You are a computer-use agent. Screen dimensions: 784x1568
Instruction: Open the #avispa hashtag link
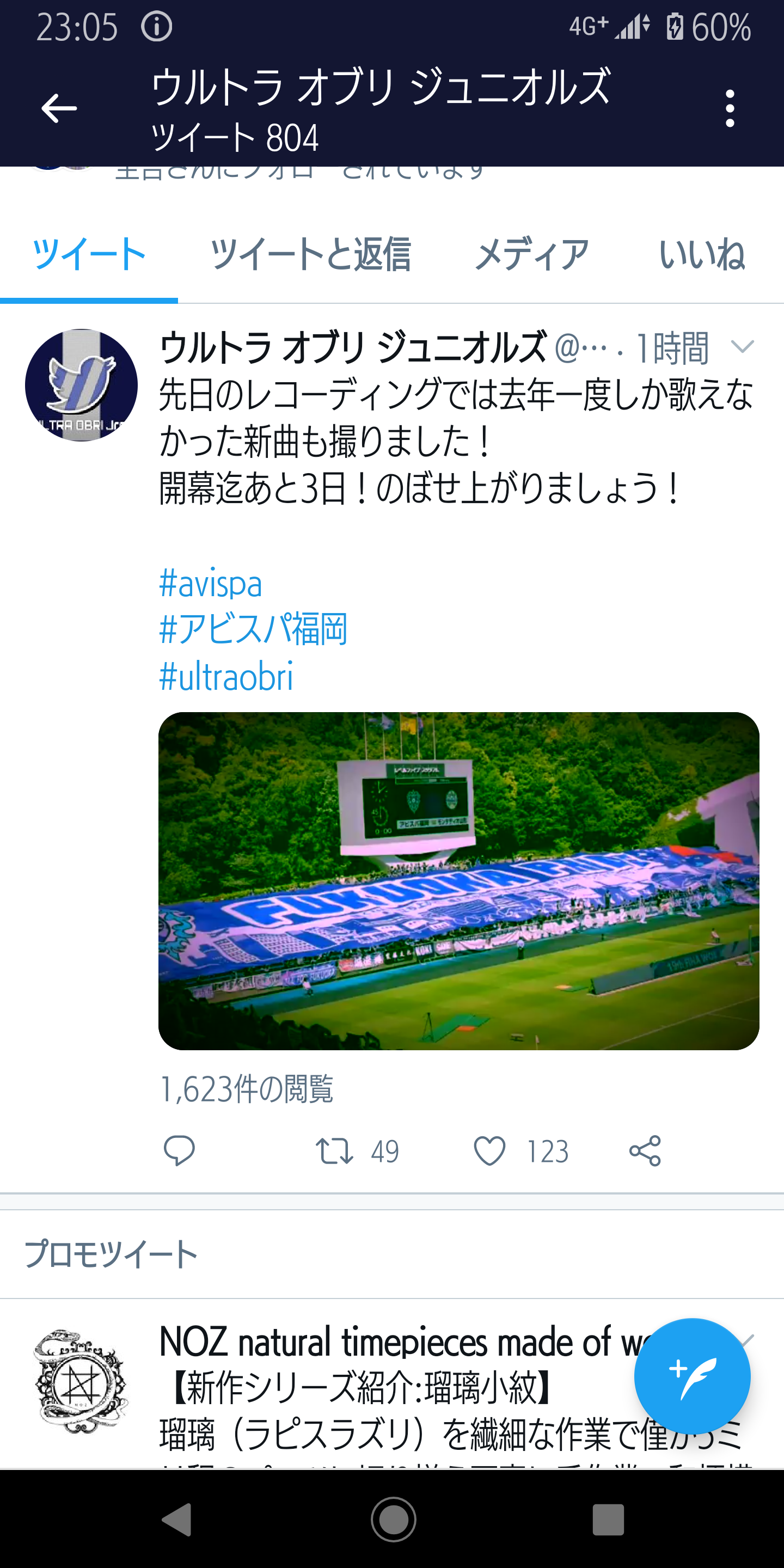coord(211,583)
